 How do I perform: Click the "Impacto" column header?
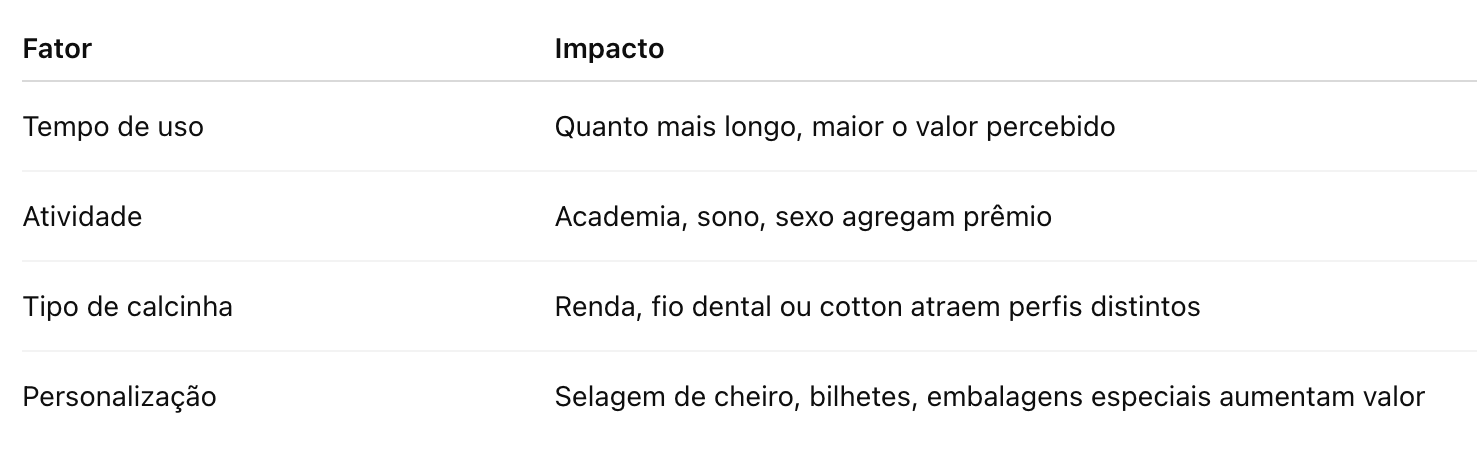click(x=609, y=49)
